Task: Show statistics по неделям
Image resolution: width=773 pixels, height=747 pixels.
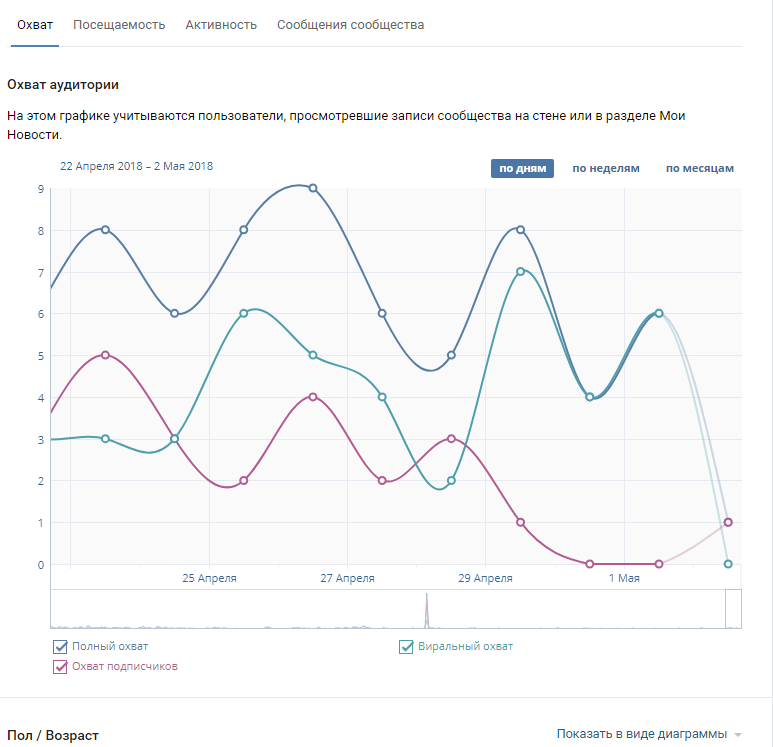Action: point(605,168)
